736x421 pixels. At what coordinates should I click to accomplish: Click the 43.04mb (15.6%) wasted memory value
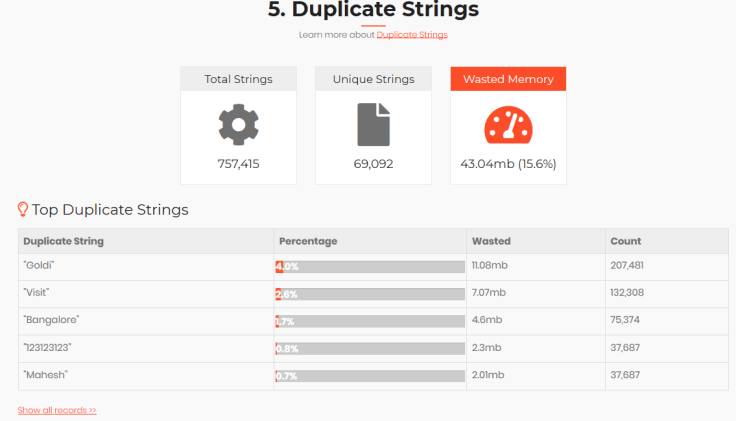click(x=508, y=164)
